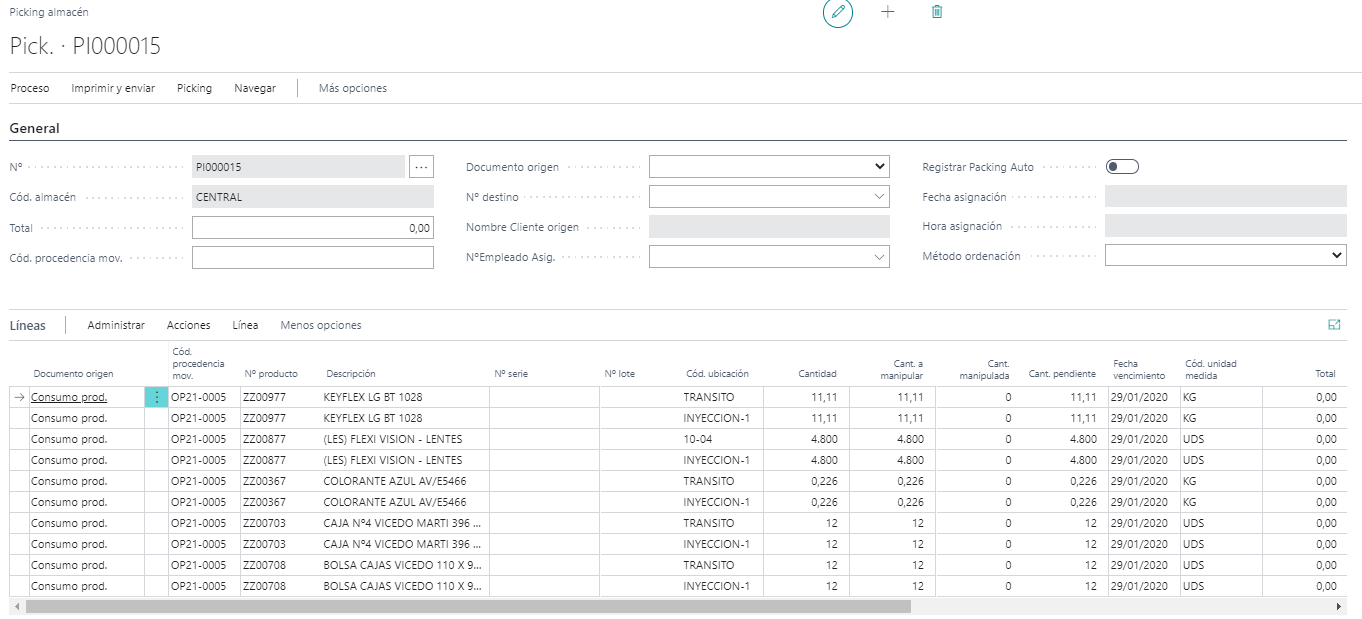The width and height of the screenshot is (1362, 619).
Task: Open Imprimir y enviar menu
Action: pyautogui.click(x=113, y=88)
